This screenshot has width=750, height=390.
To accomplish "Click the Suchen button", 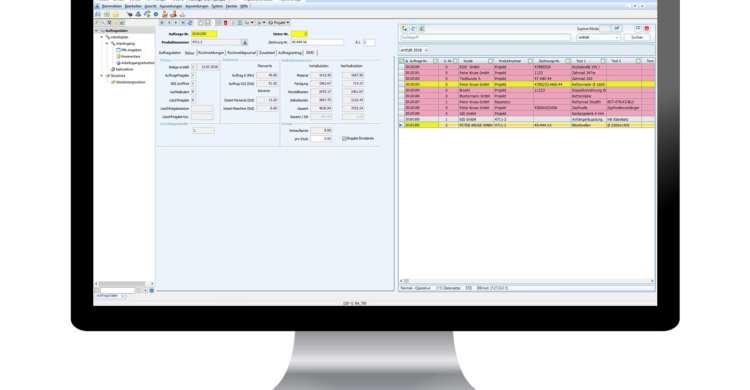I will 637,37.
